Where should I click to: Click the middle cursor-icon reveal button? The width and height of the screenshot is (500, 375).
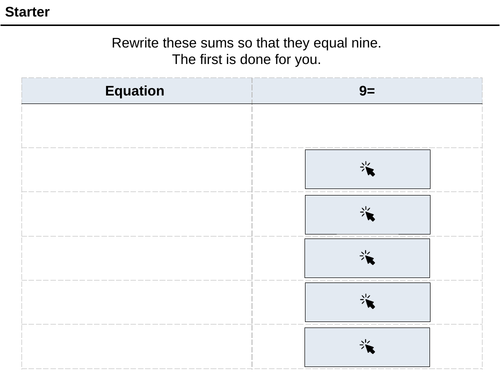tap(367, 258)
